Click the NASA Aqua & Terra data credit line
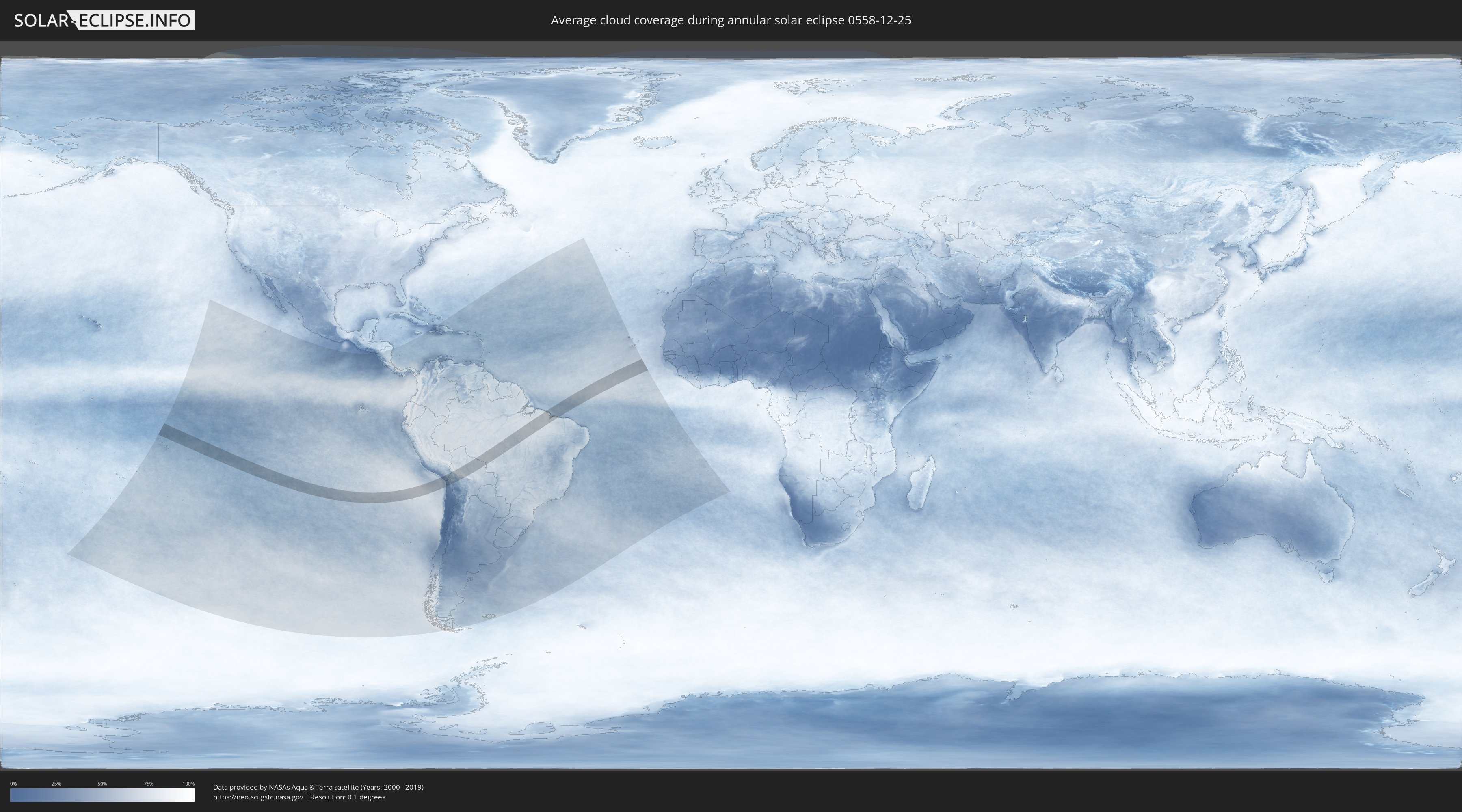This screenshot has width=1462, height=812. click(x=318, y=787)
